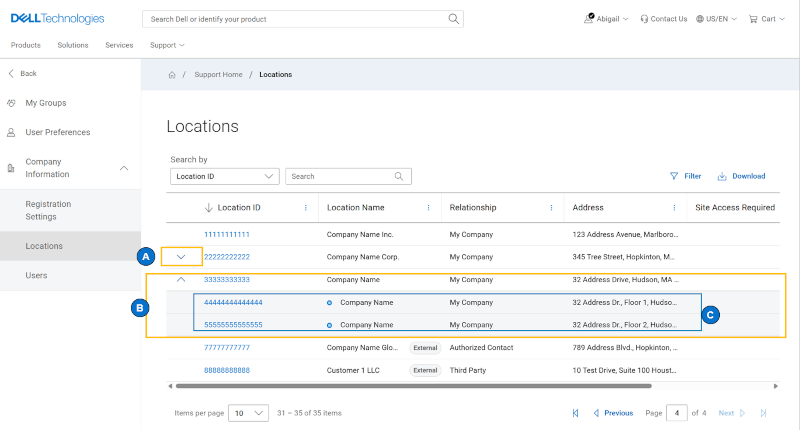
Task: Open the Cart dropdown arrow
Action: (782, 19)
